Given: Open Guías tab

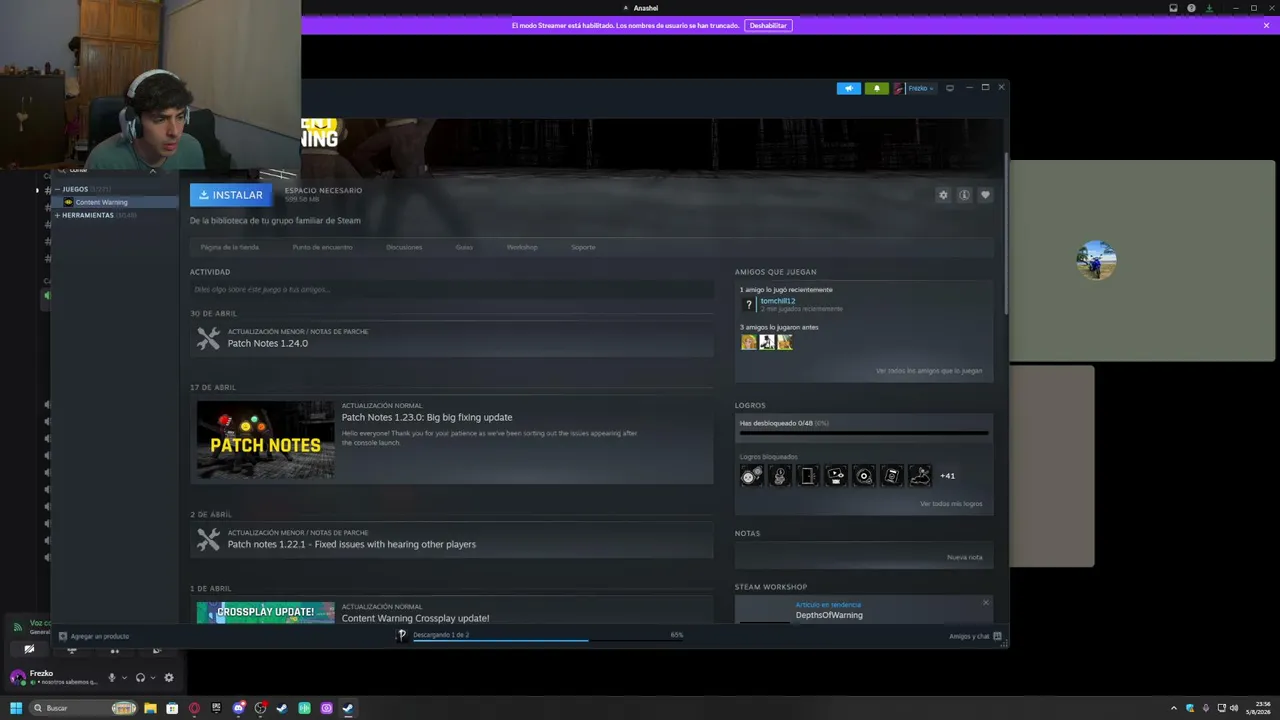Looking at the screenshot, I should click(464, 247).
